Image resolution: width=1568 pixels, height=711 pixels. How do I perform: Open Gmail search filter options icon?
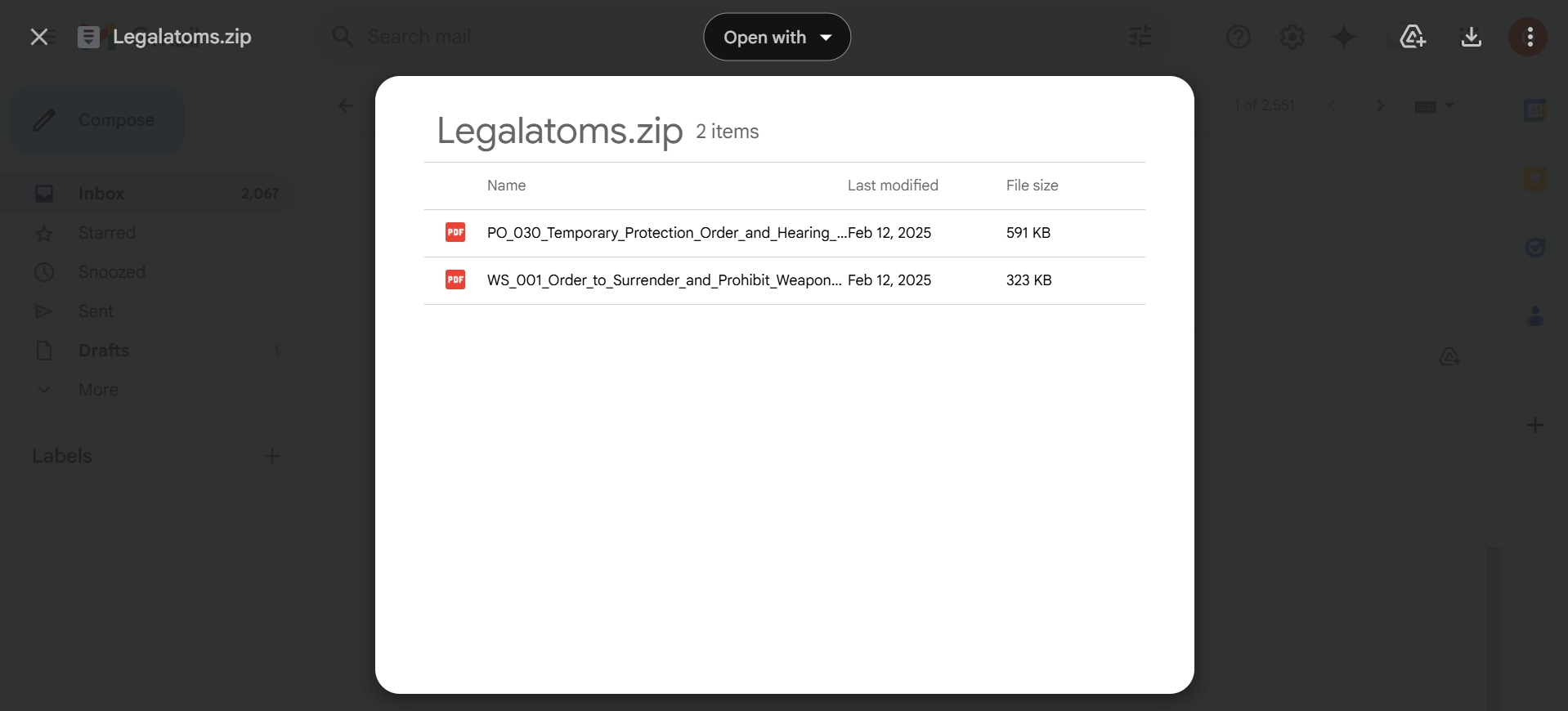click(x=1140, y=37)
